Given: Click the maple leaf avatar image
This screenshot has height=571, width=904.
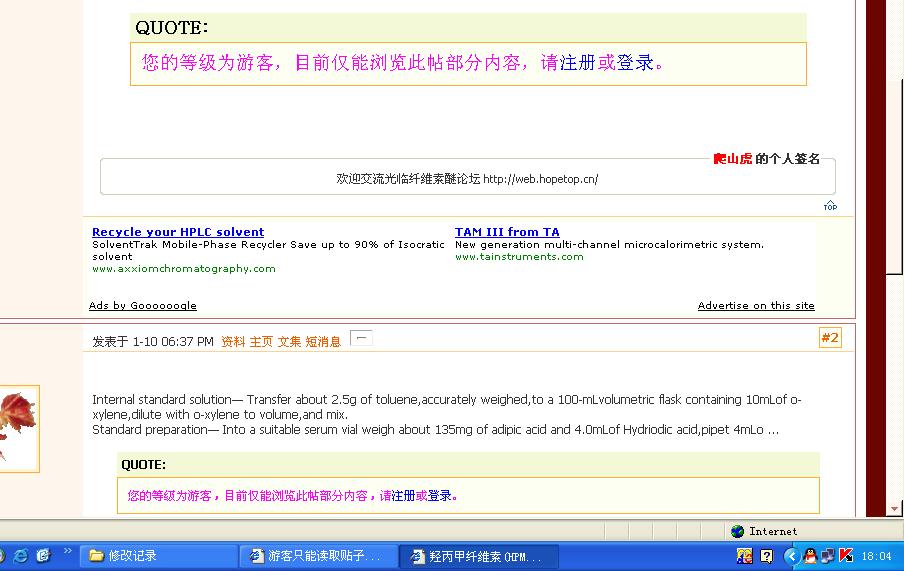Looking at the screenshot, I should [19, 429].
